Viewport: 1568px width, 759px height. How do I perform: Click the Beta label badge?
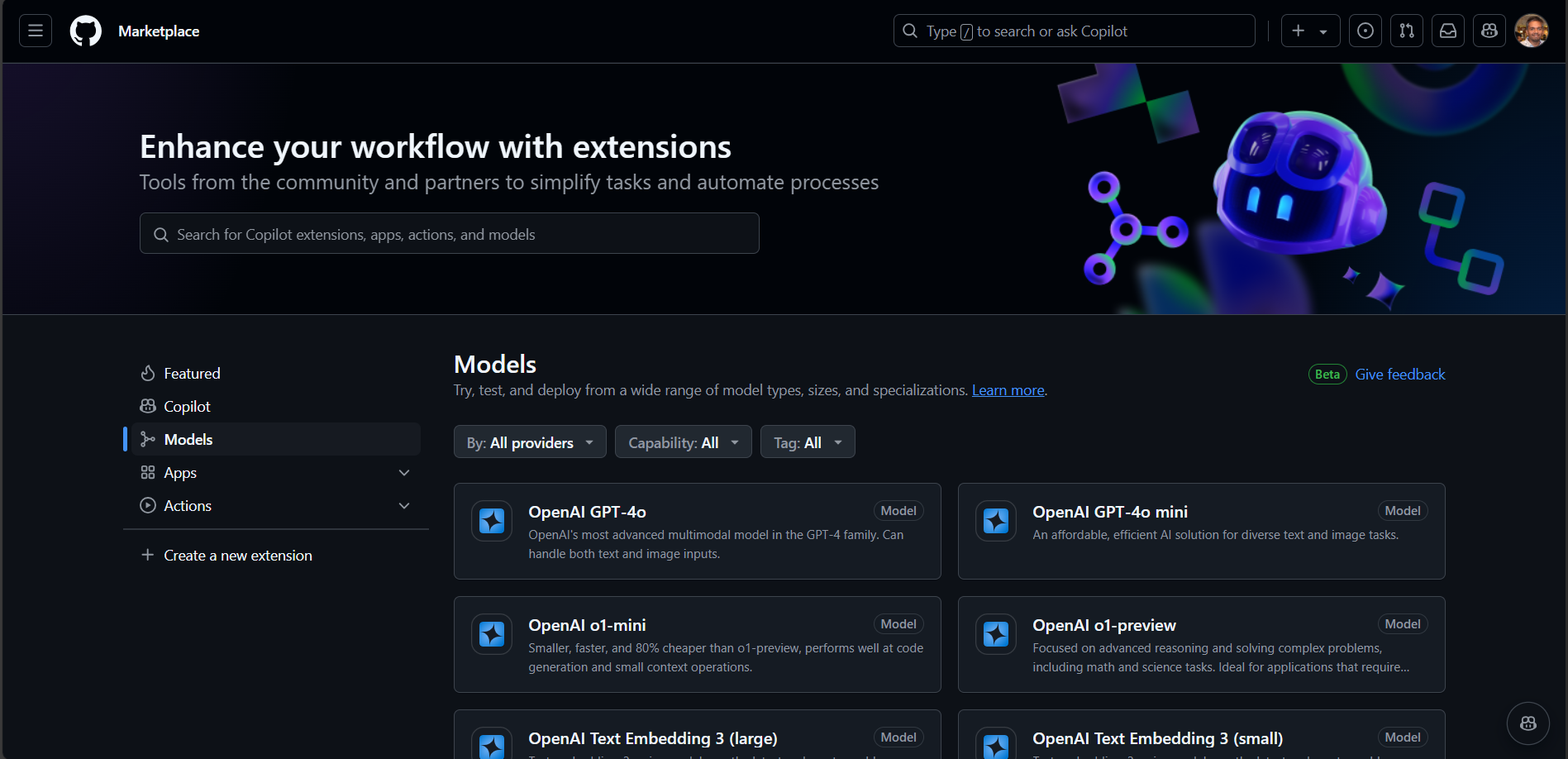click(x=1327, y=375)
